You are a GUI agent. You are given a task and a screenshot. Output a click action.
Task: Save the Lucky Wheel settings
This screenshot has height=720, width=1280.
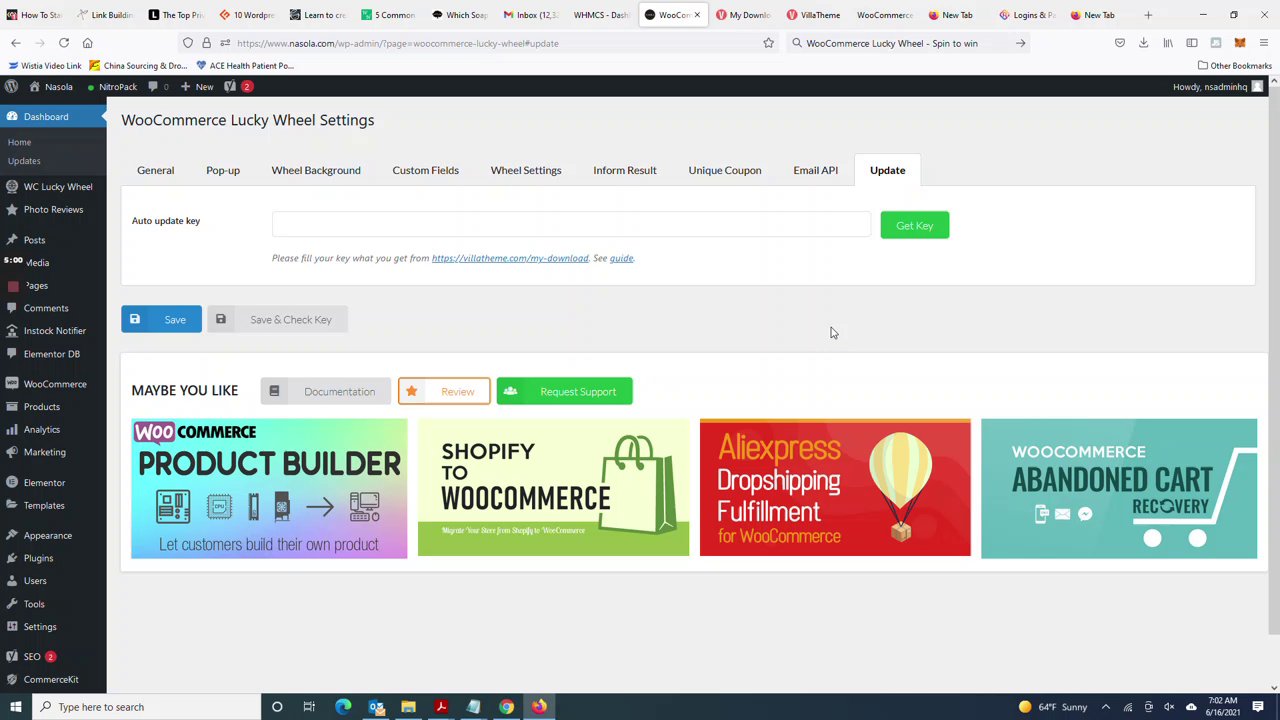click(x=161, y=320)
